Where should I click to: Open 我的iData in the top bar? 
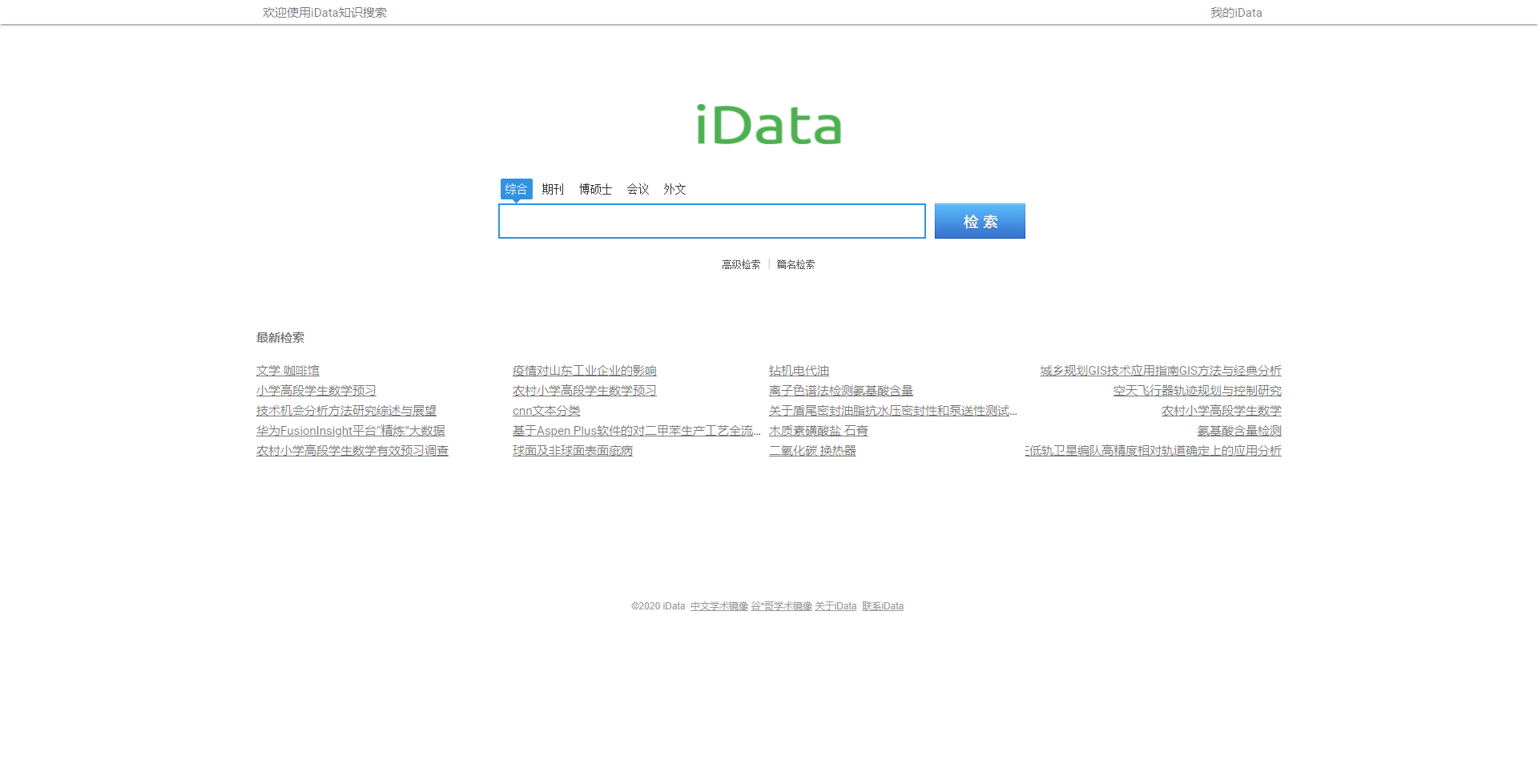coord(1236,13)
